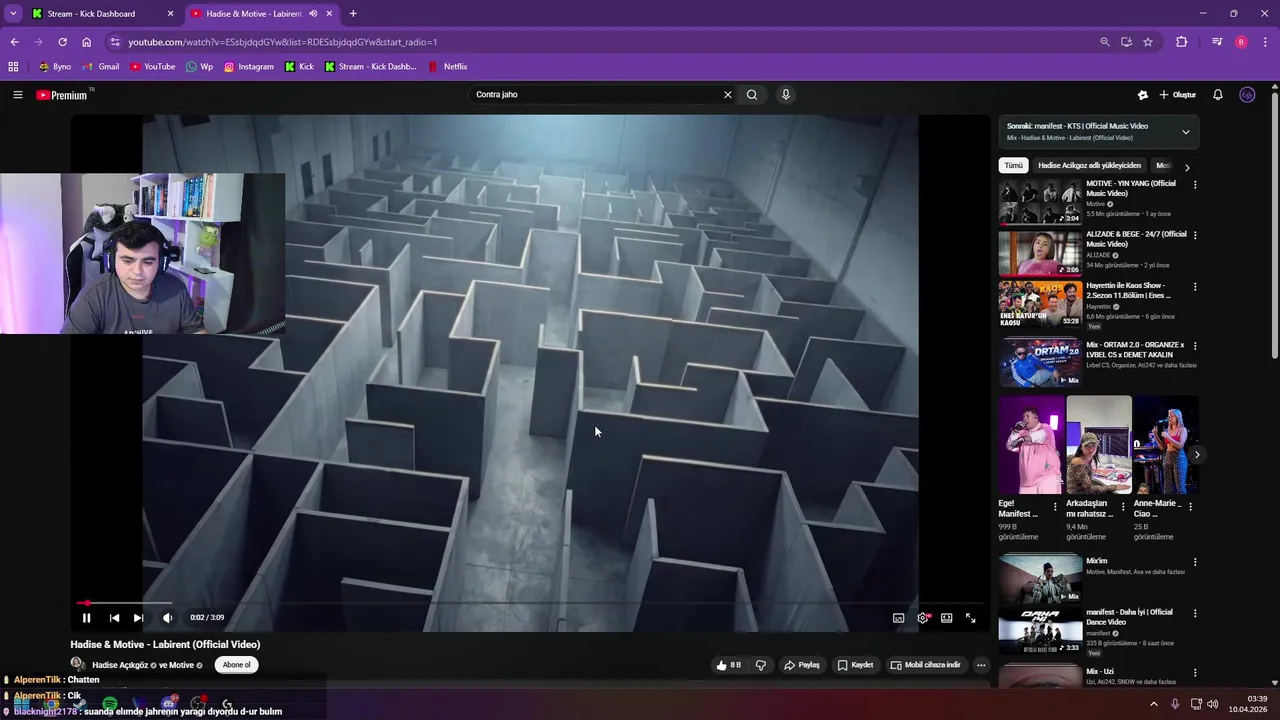Seek along the video progress bar
The height and width of the screenshot is (720, 1280).
tap(530, 603)
